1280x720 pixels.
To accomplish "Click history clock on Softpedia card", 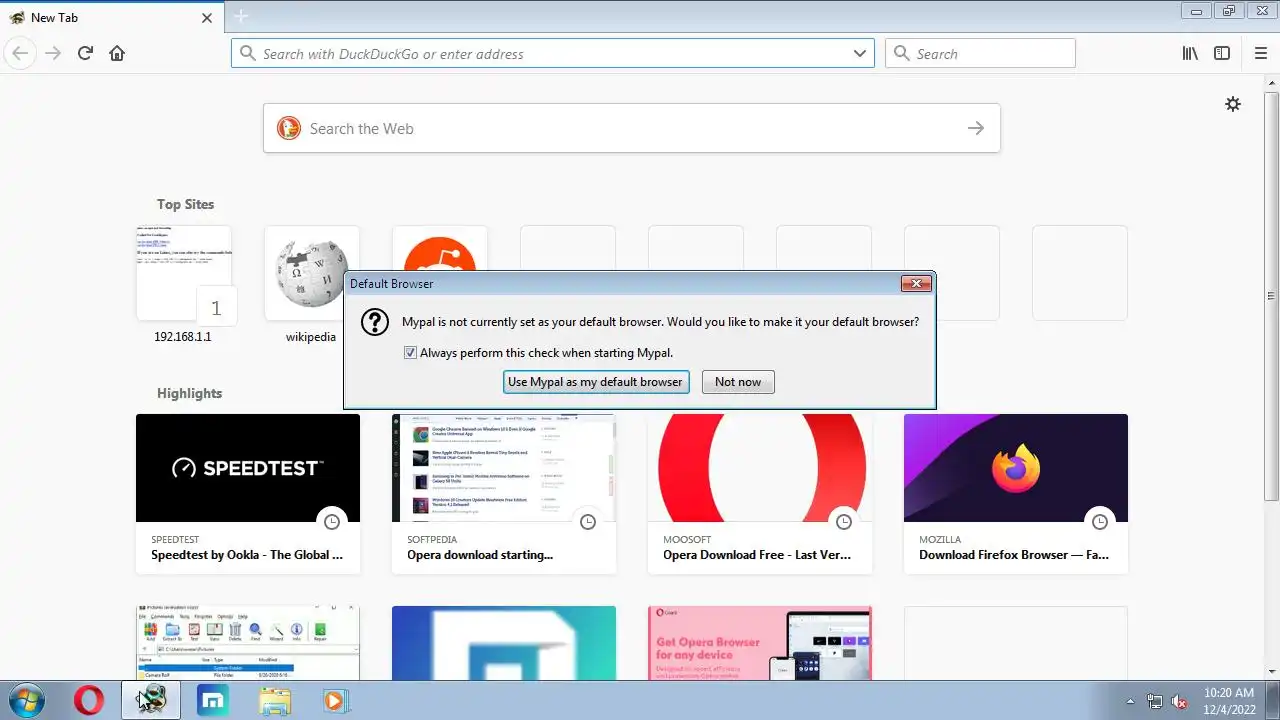I will (x=588, y=522).
